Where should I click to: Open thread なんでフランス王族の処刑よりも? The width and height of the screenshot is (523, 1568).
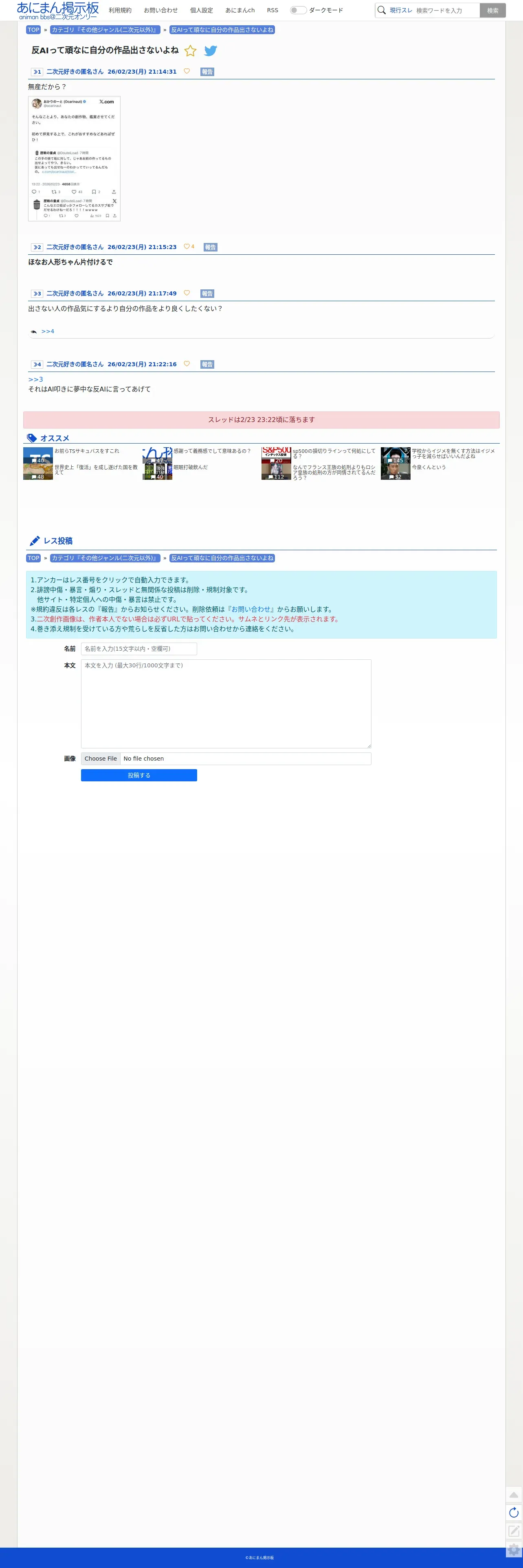coord(334,472)
